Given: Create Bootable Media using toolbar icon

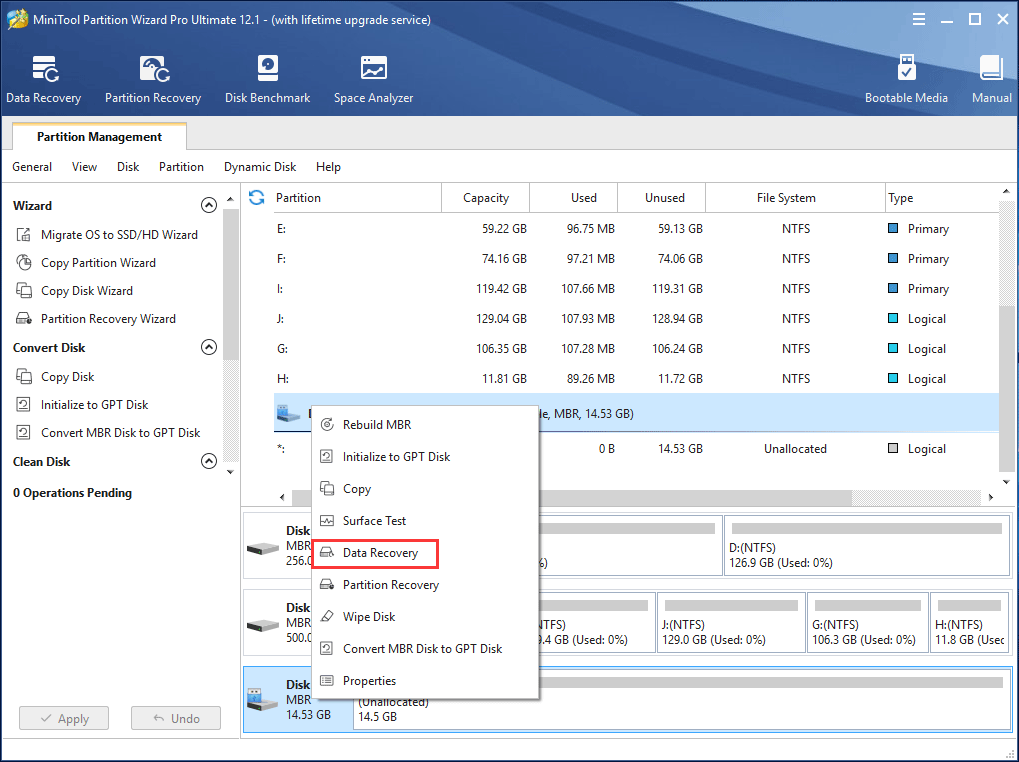Looking at the screenshot, I should coord(906,78).
